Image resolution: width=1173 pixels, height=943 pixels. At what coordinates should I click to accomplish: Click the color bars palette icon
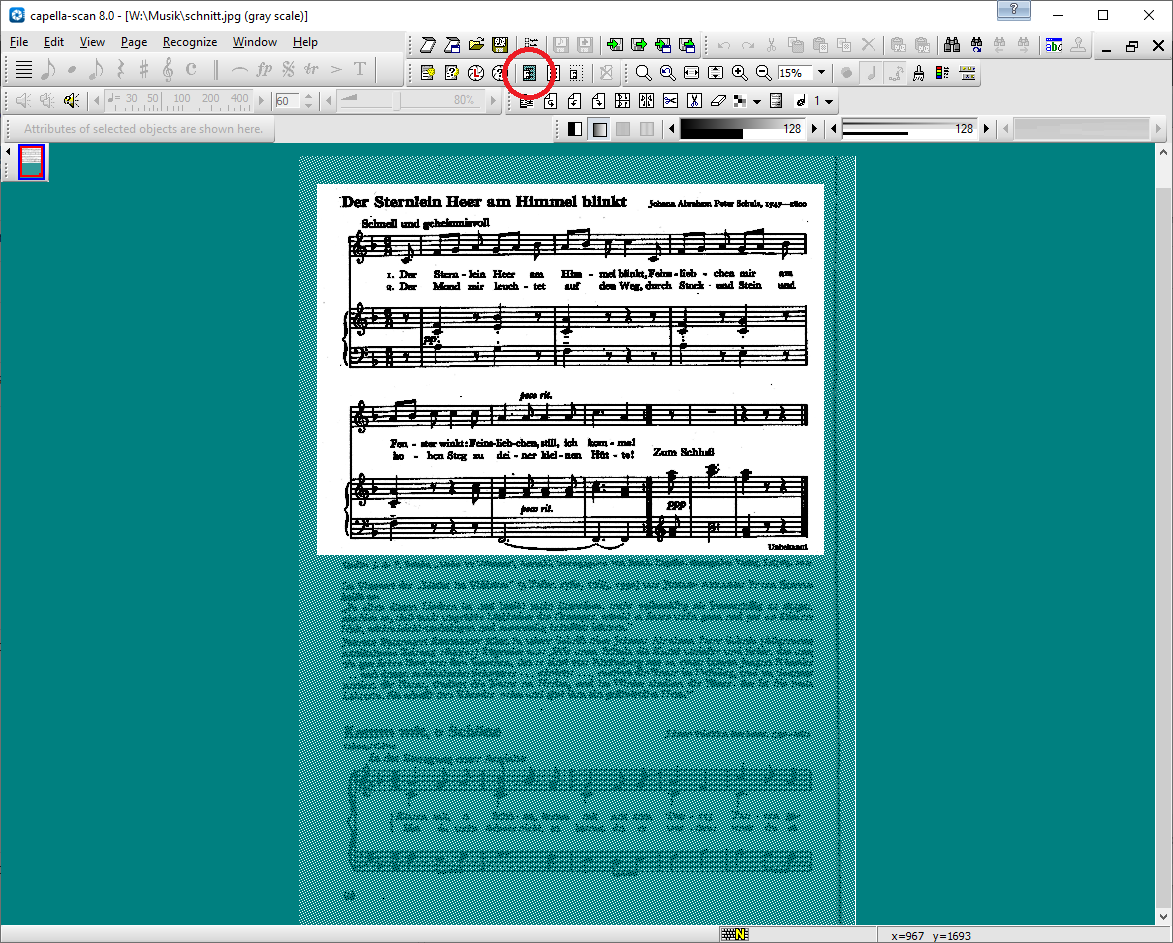(943, 73)
